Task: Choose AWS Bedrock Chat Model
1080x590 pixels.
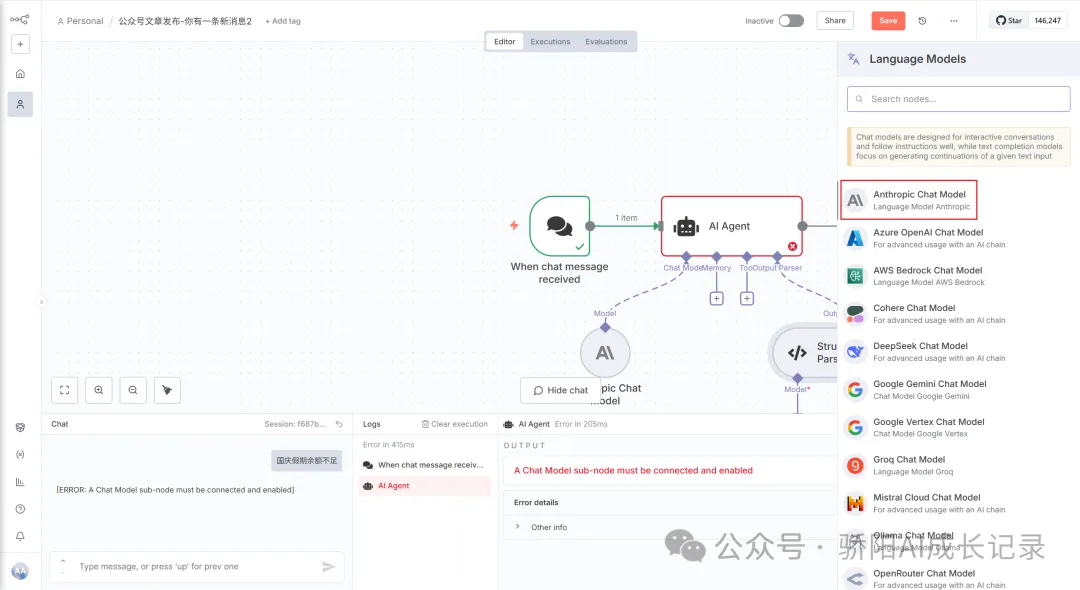Action: 958,276
